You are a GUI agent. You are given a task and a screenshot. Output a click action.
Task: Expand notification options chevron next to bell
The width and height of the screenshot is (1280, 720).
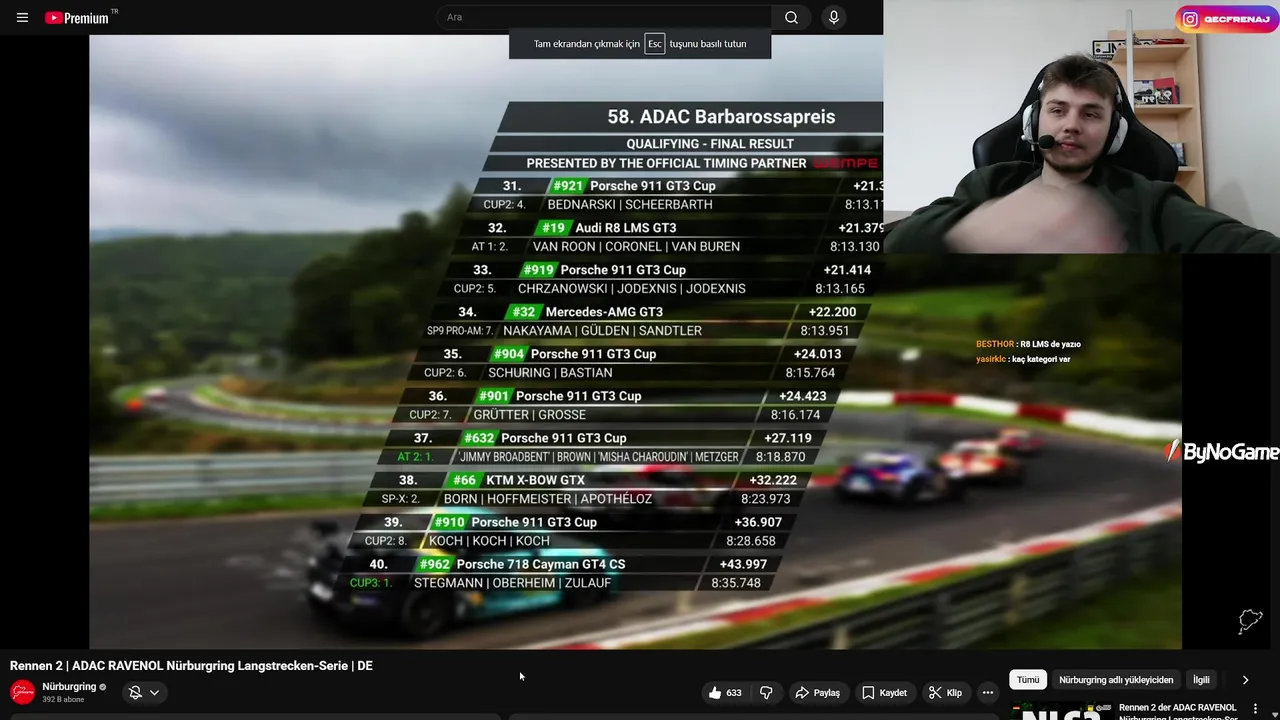(154, 692)
